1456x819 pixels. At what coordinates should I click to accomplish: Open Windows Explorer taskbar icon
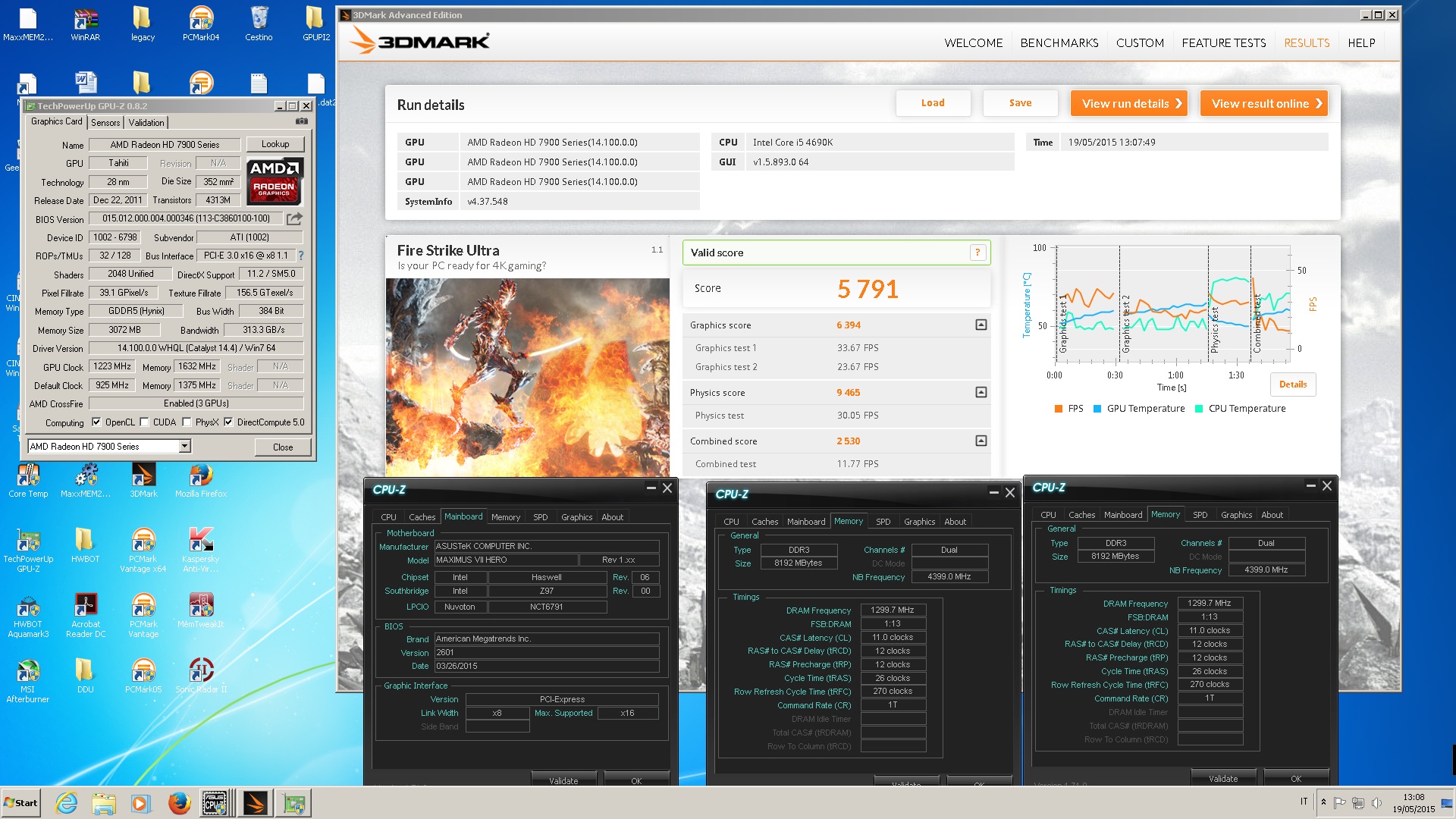[x=104, y=802]
